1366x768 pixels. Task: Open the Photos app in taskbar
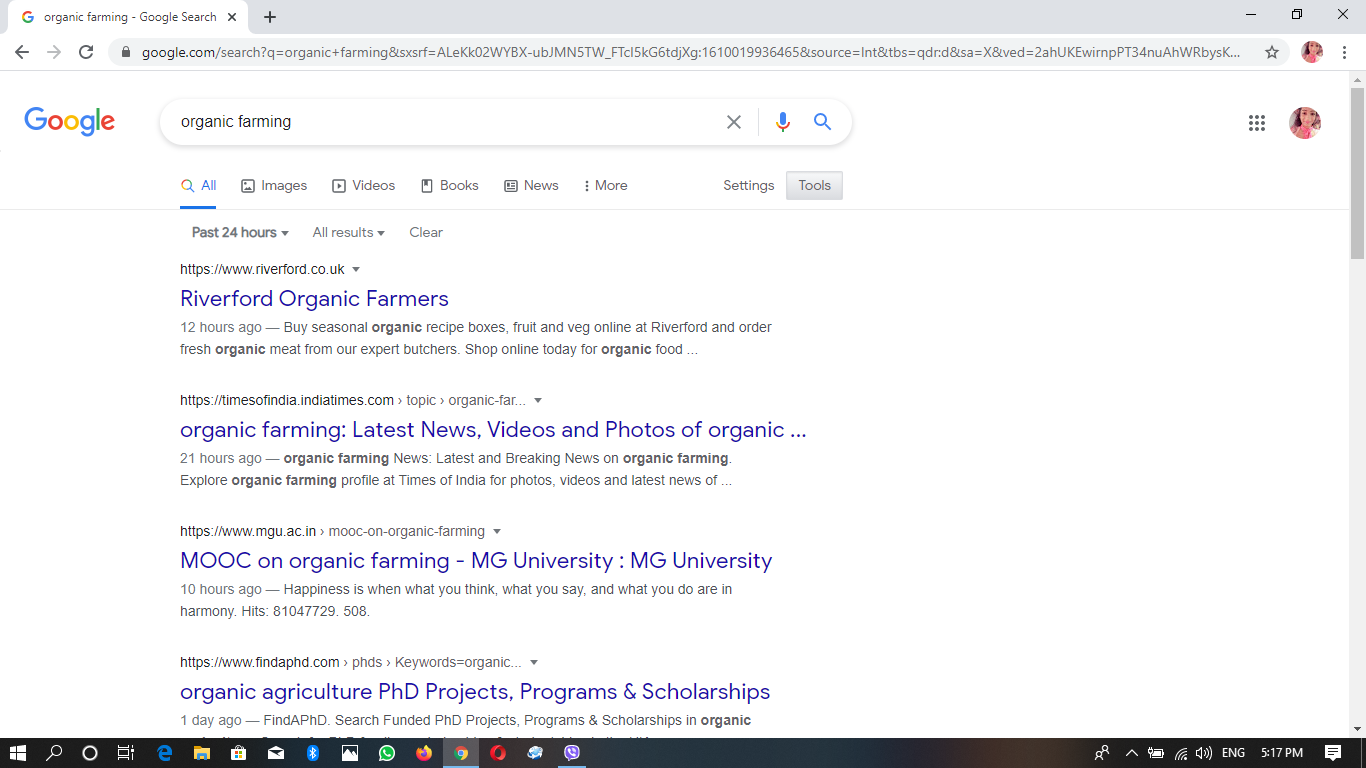tap(350, 753)
